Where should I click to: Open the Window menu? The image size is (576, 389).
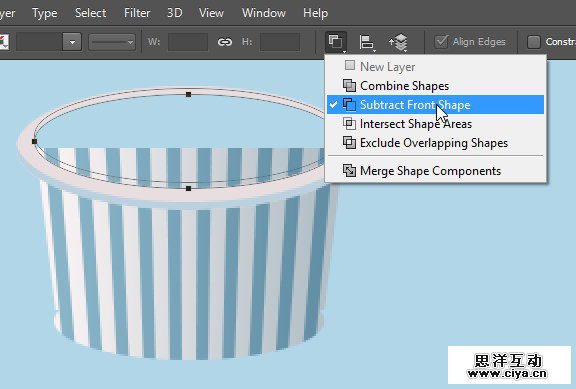tap(264, 13)
